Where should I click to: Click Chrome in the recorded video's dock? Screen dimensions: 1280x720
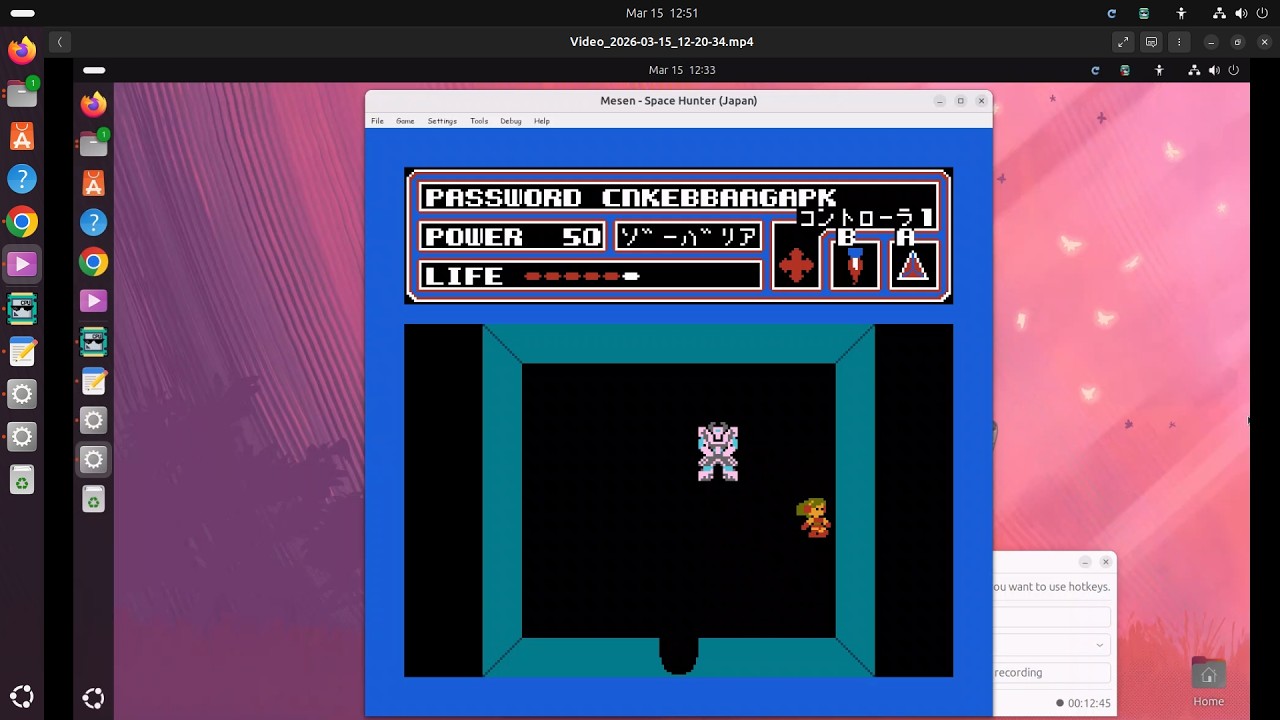pyautogui.click(x=93, y=262)
